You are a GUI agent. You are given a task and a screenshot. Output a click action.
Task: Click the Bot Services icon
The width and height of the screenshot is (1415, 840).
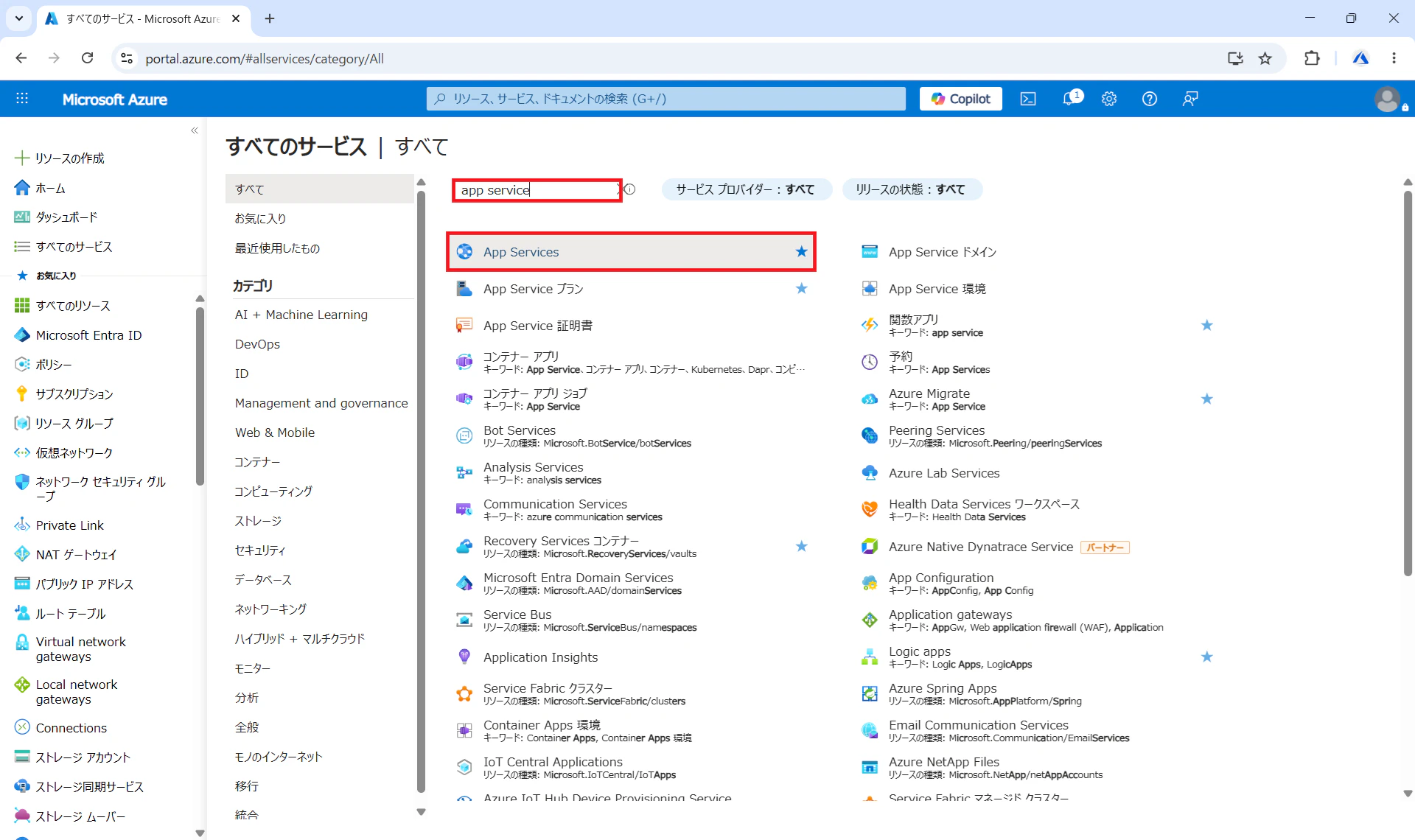tap(464, 436)
